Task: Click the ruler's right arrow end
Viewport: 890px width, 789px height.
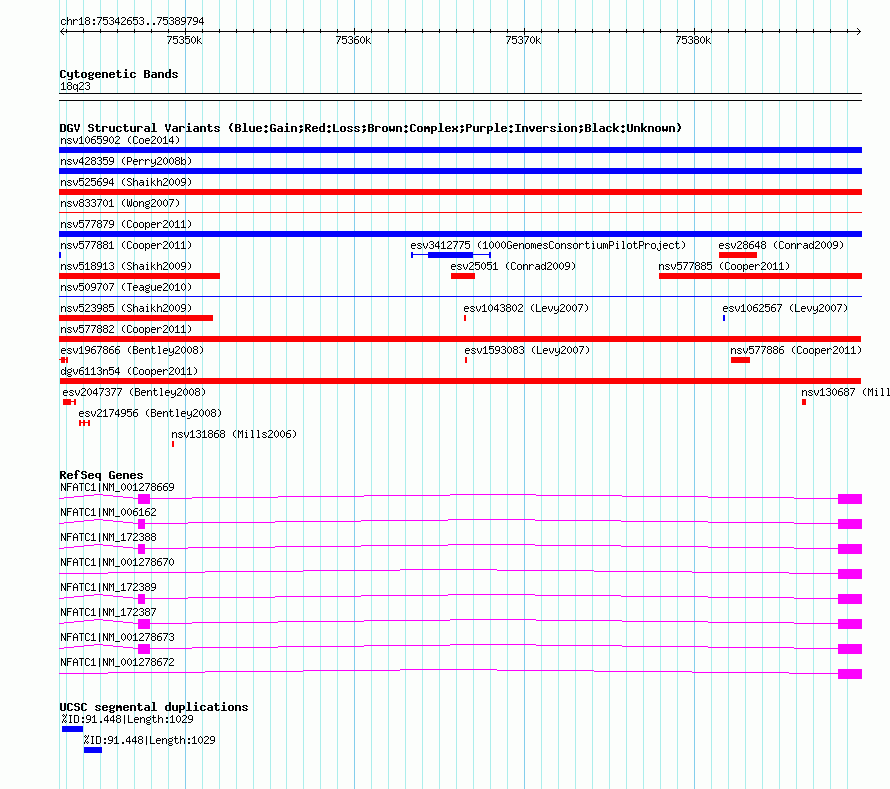Action: tap(859, 32)
